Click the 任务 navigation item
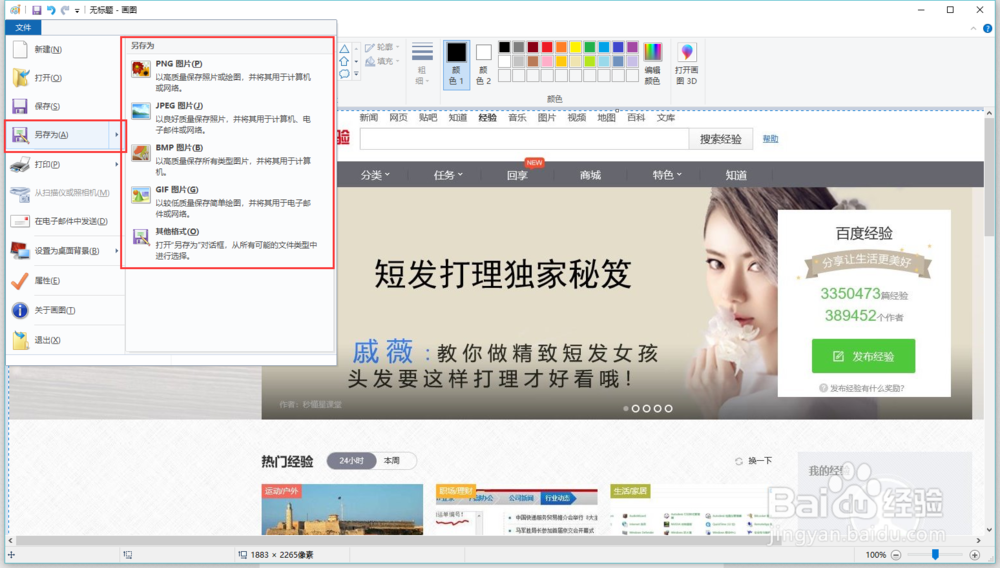The image size is (1000, 568). pyautogui.click(x=448, y=175)
